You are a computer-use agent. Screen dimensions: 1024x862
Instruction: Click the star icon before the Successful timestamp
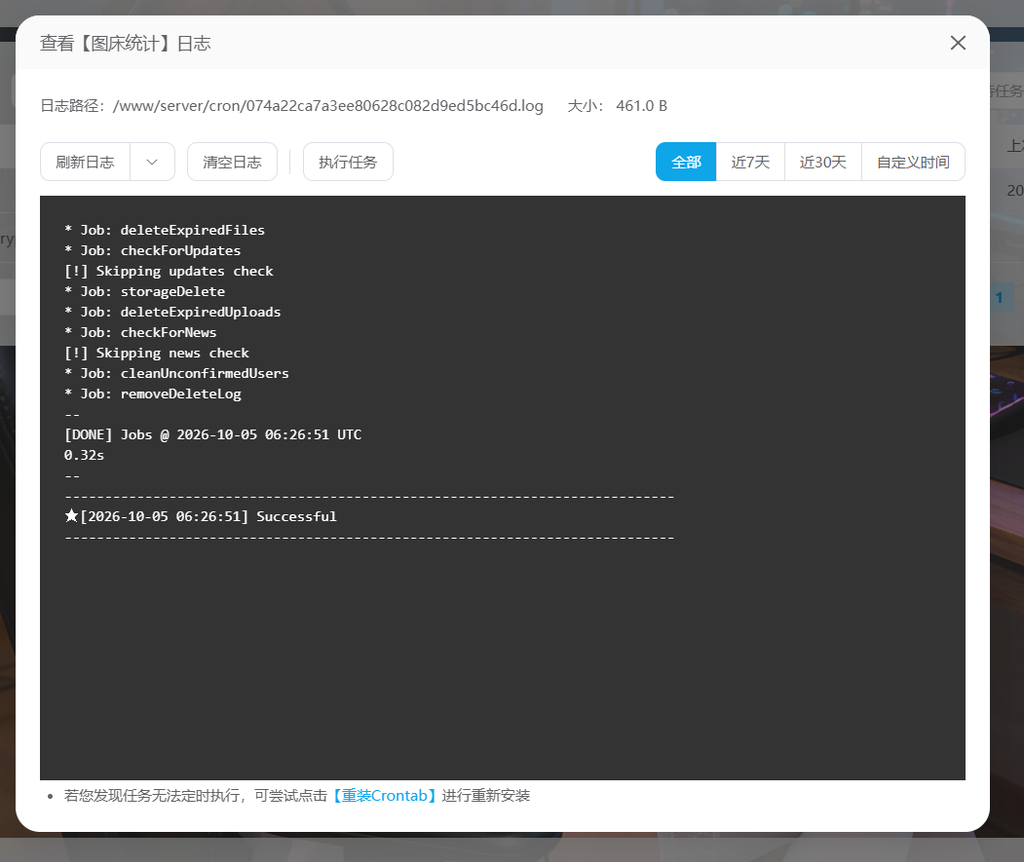tap(71, 516)
